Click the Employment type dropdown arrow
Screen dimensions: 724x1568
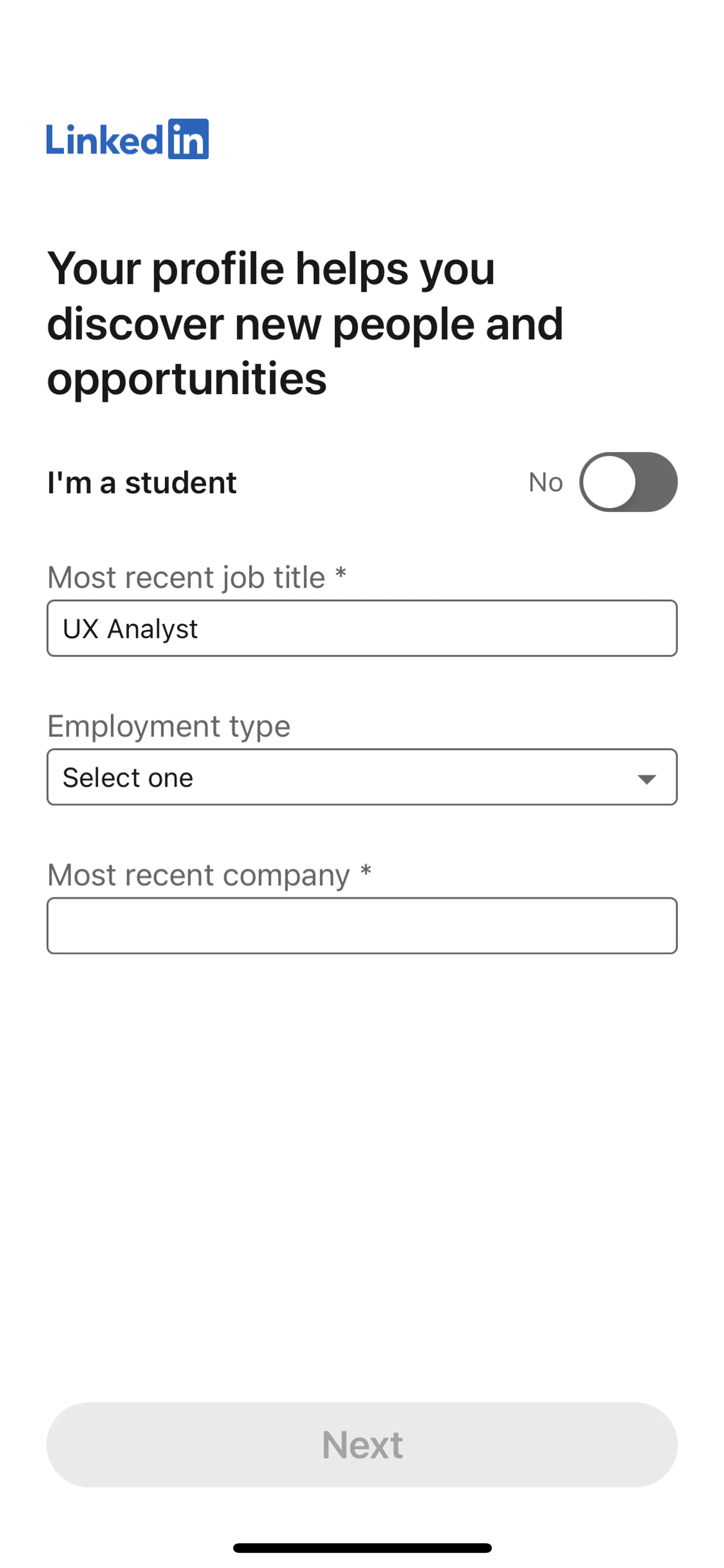(646, 779)
